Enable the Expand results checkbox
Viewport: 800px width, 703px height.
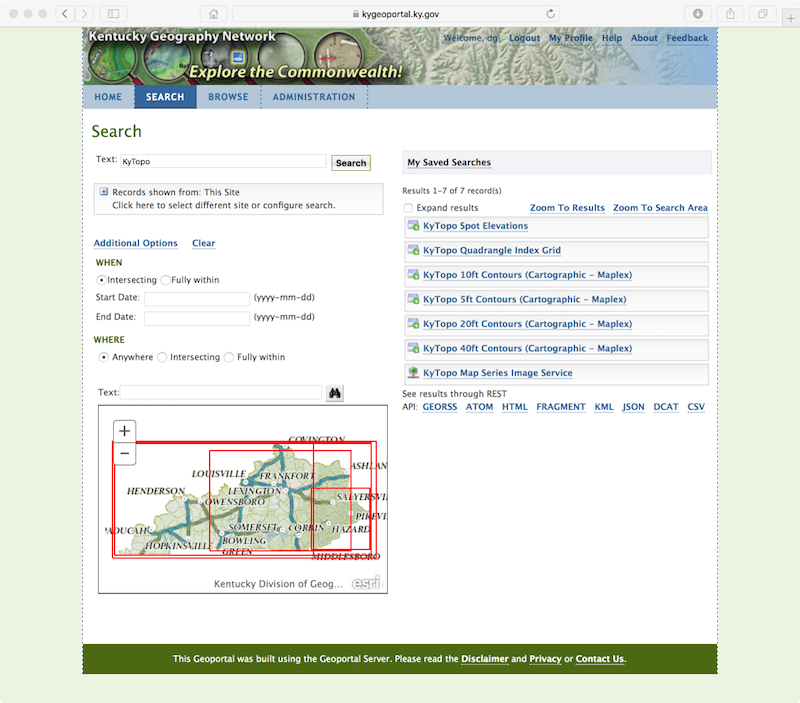pyautogui.click(x=408, y=208)
